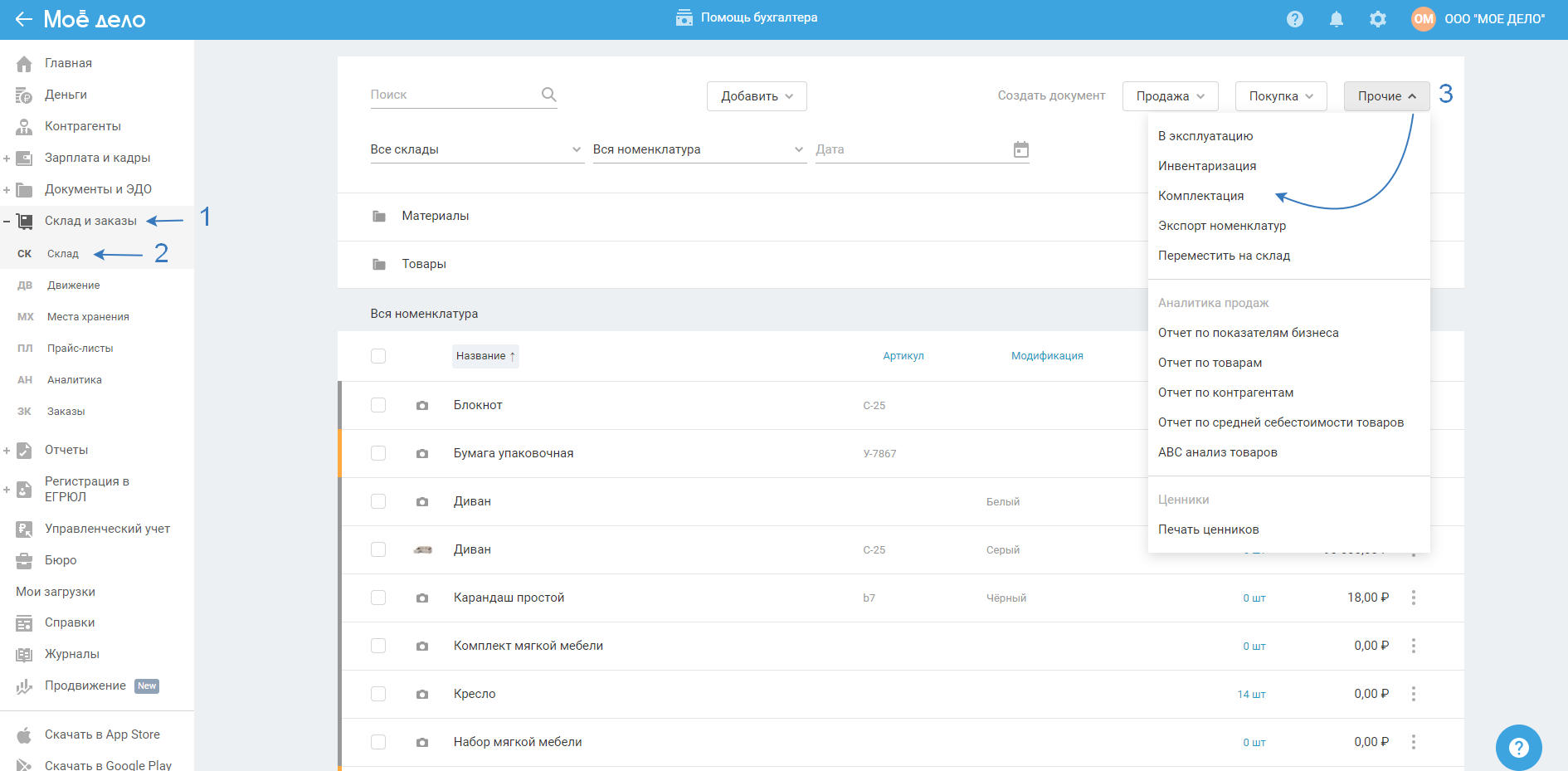Open settings via the gear icon

coord(1377,19)
